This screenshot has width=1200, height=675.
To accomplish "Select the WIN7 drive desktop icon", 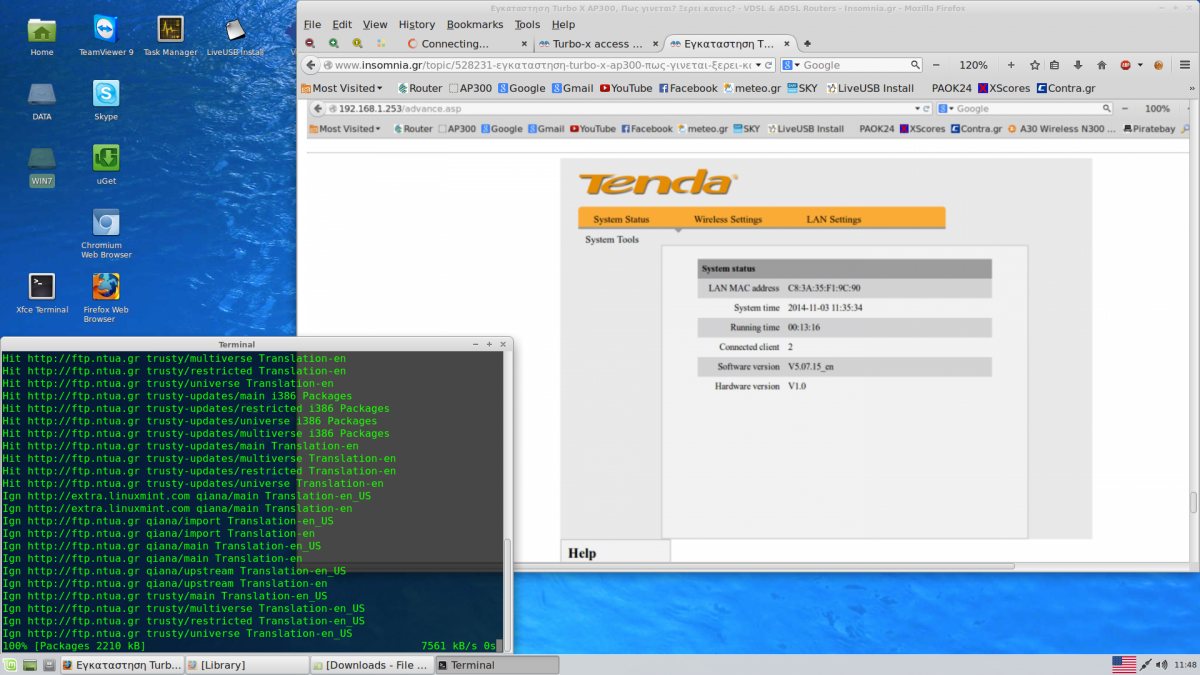I will pyautogui.click(x=42, y=165).
